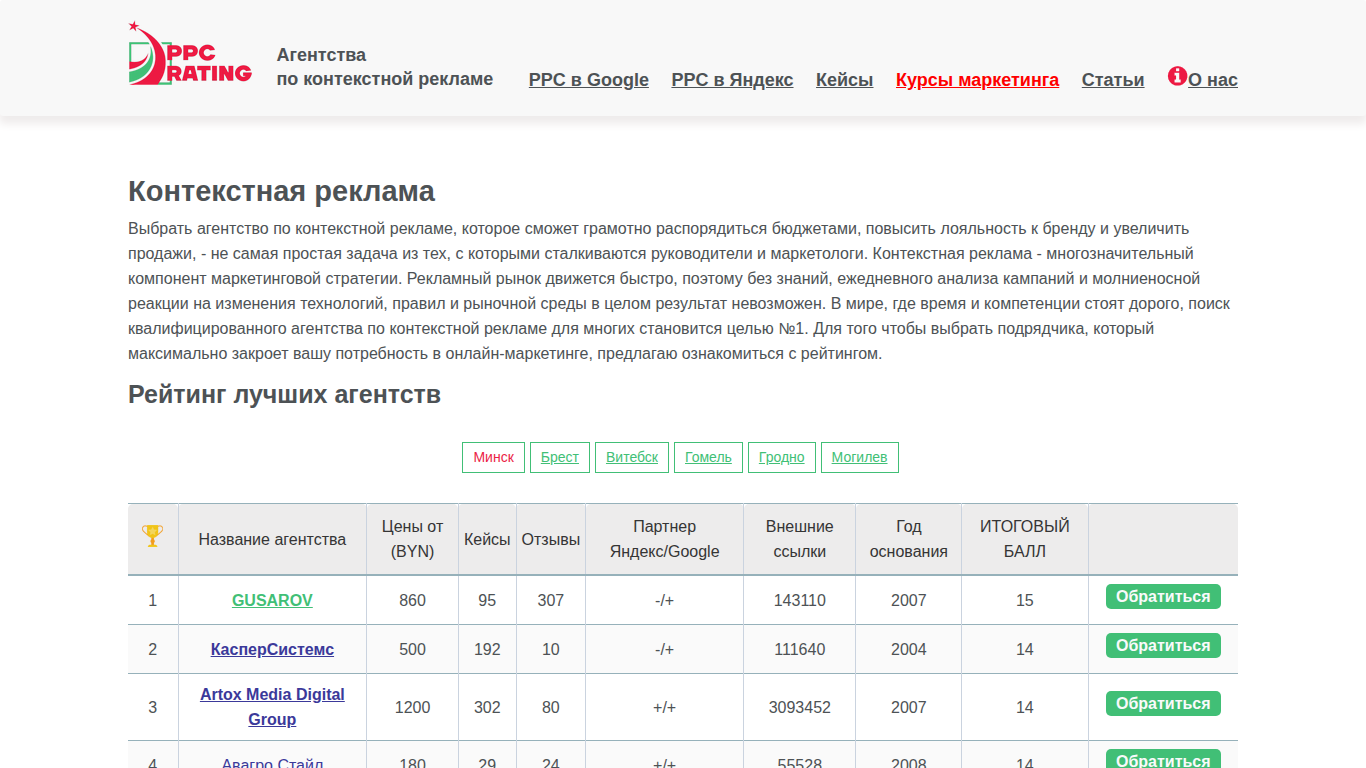The width and height of the screenshot is (1366, 768).
Task: Choose the Могилев city filter
Action: 860,457
